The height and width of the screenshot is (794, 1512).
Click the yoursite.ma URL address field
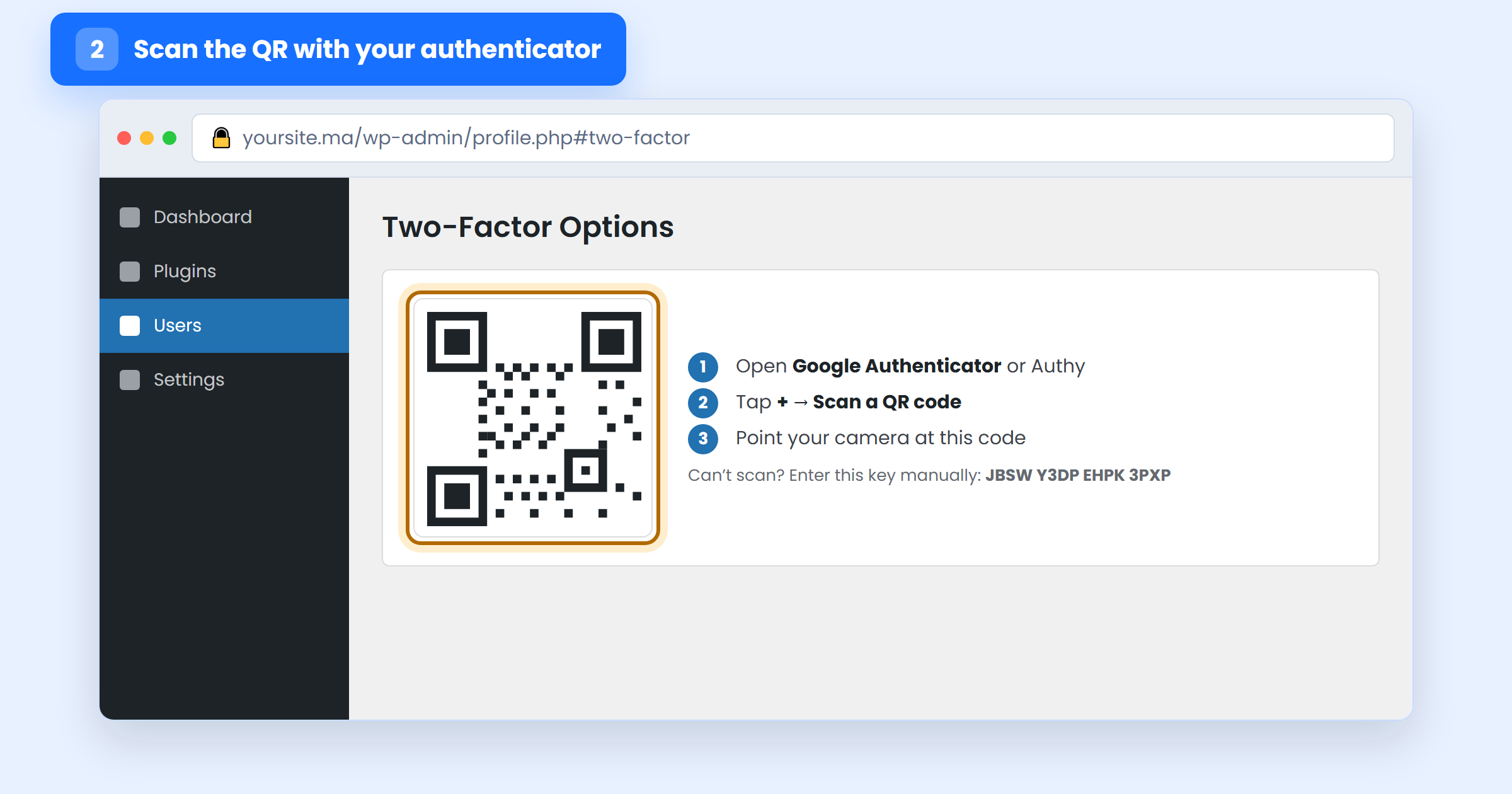pyautogui.click(x=793, y=138)
